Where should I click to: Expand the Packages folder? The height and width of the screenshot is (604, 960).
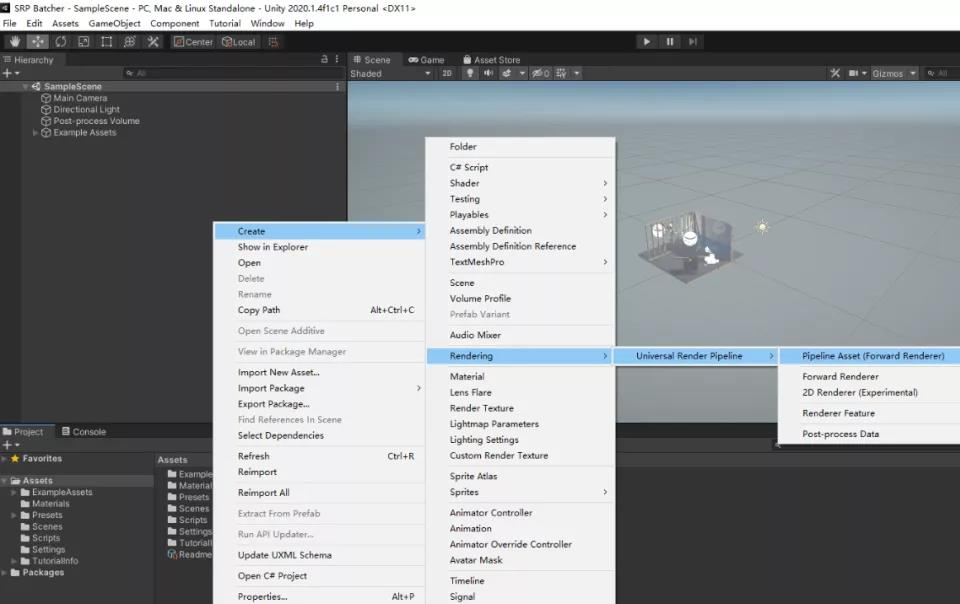5,573
